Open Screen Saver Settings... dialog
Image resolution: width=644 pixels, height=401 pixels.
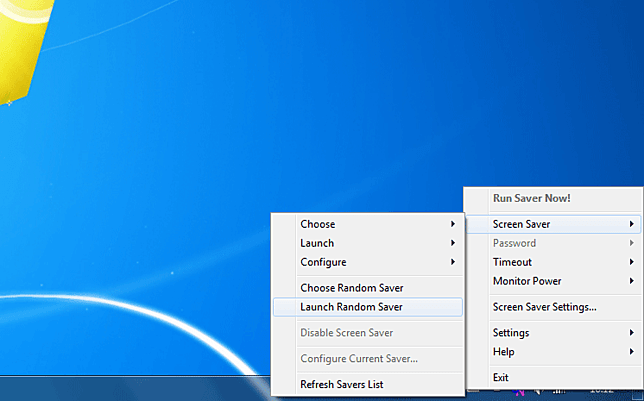pyautogui.click(x=554, y=307)
